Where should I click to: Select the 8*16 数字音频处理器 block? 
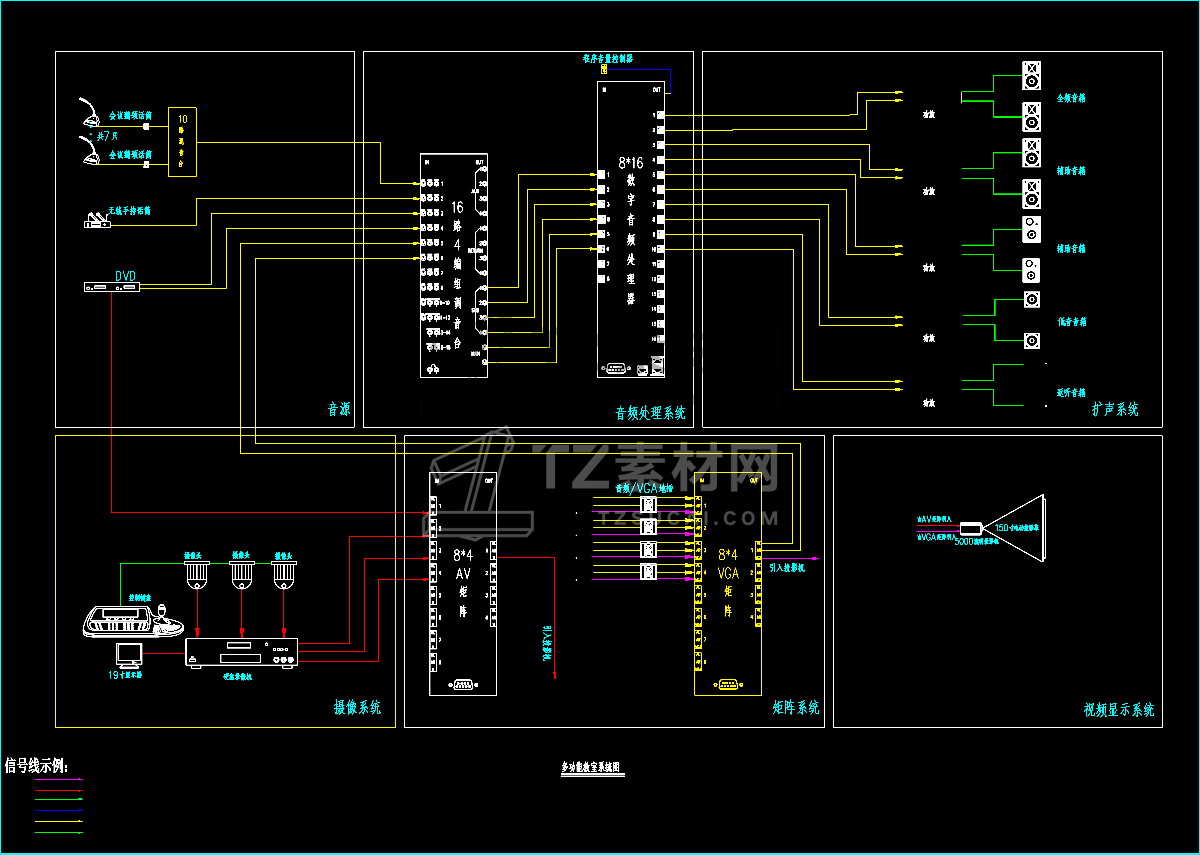click(x=631, y=229)
